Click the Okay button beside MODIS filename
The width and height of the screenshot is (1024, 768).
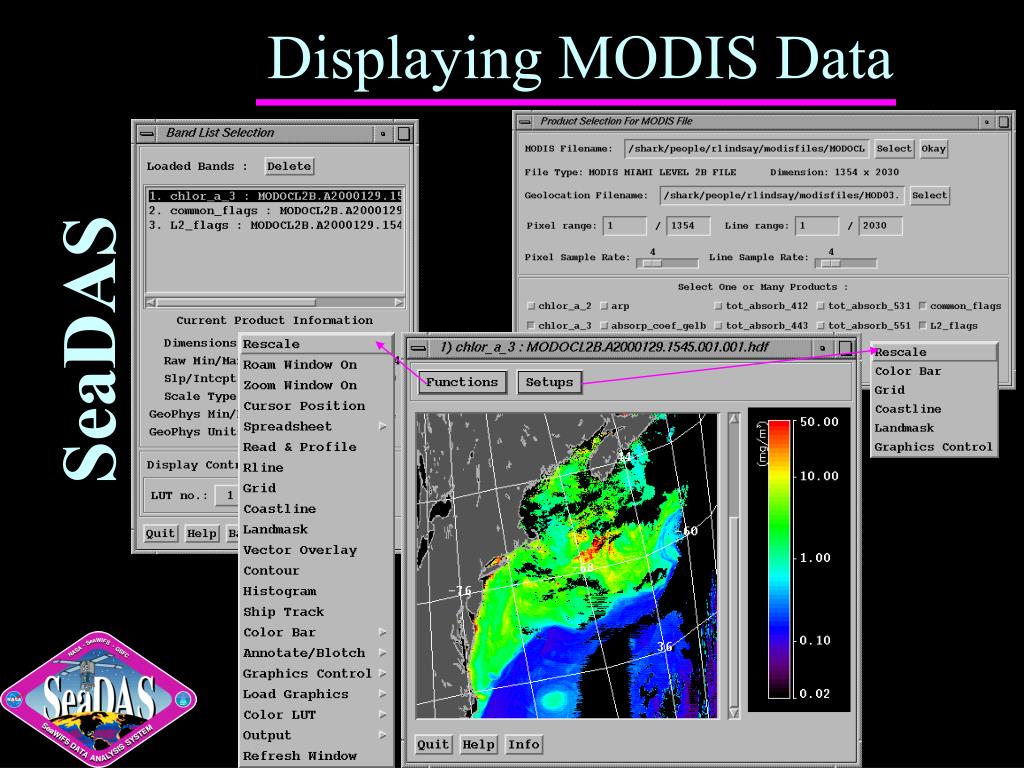(x=933, y=148)
